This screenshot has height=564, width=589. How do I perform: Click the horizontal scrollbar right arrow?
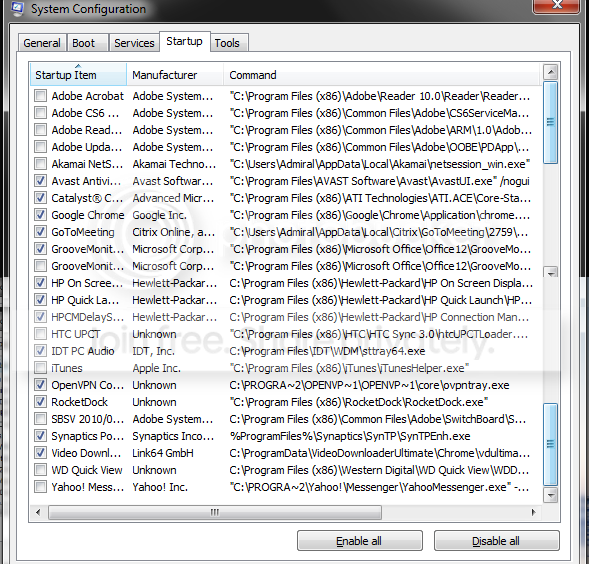(534, 512)
